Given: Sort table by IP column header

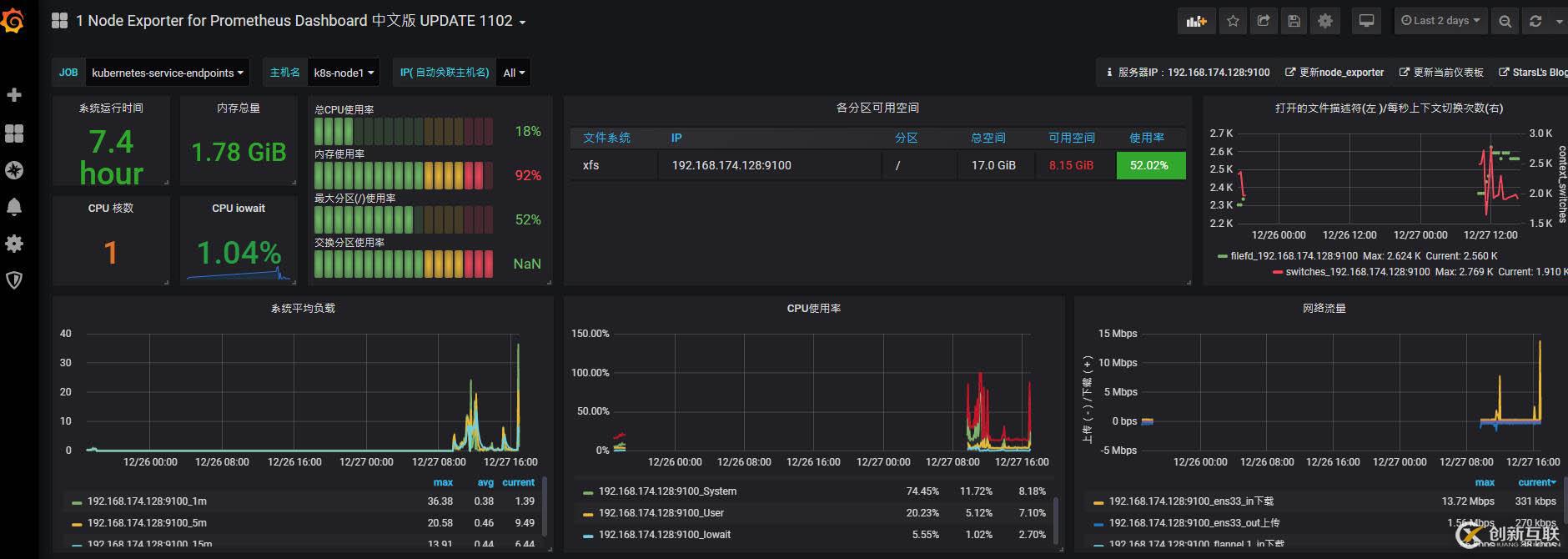Looking at the screenshot, I should pyautogui.click(x=676, y=138).
